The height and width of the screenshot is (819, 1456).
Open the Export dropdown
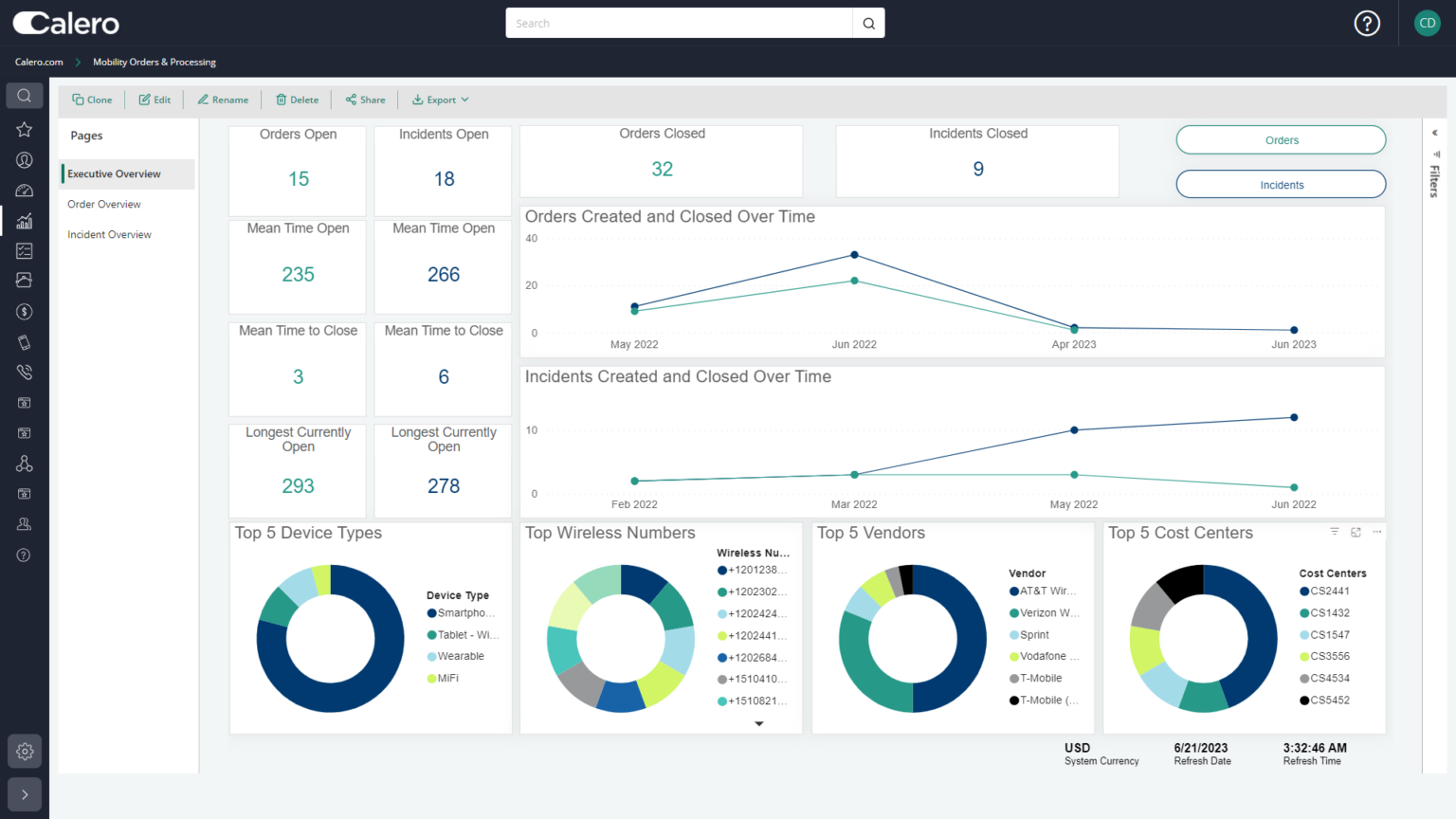(x=439, y=100)
